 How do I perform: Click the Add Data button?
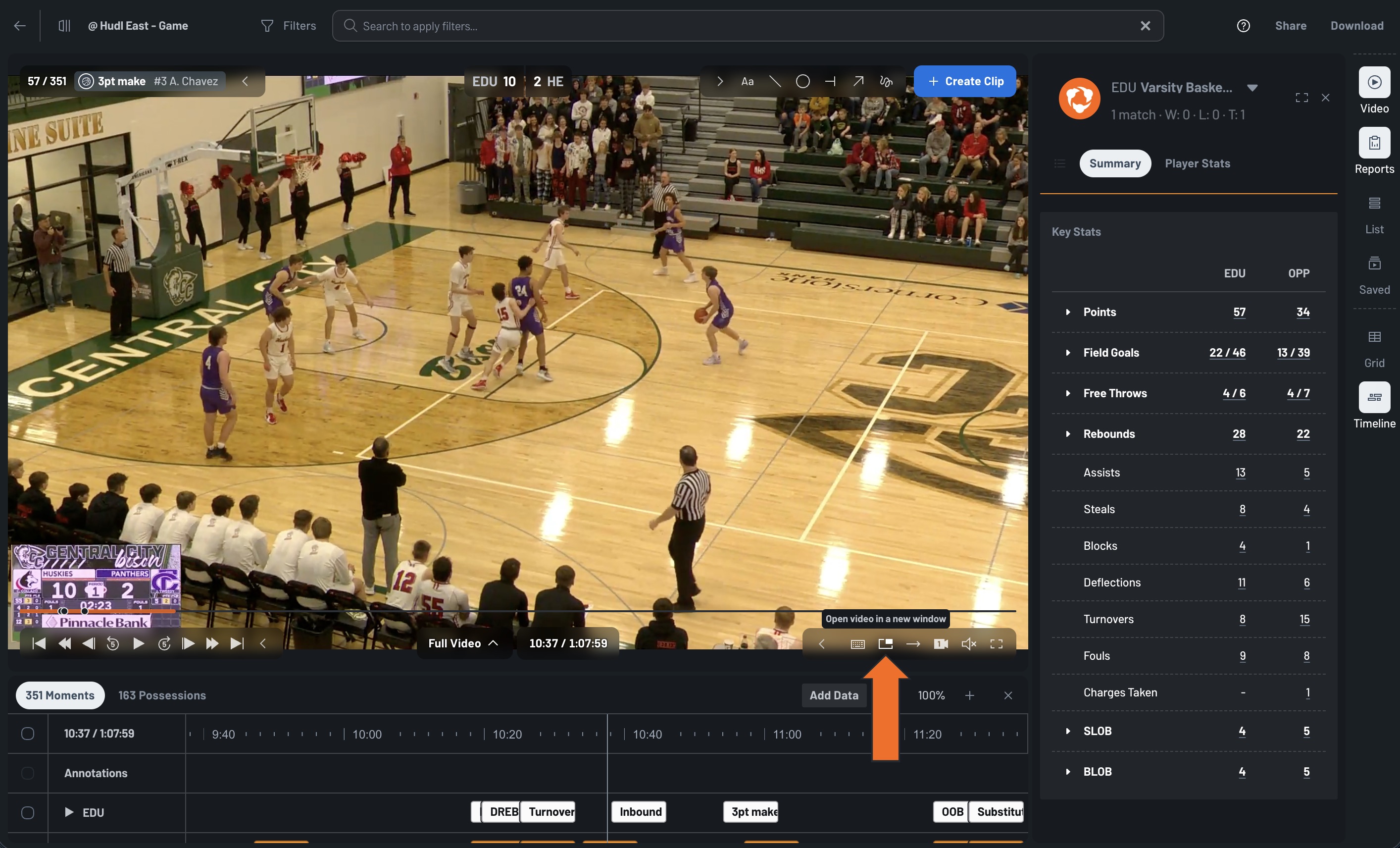point(834,695)
